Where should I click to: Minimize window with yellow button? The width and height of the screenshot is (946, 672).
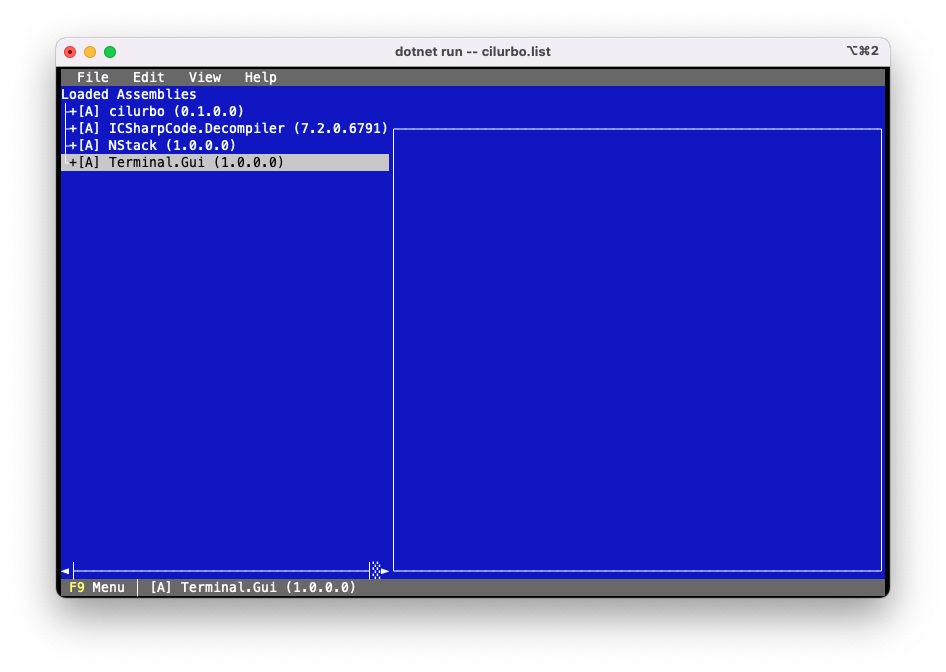[x=90, y=52]
